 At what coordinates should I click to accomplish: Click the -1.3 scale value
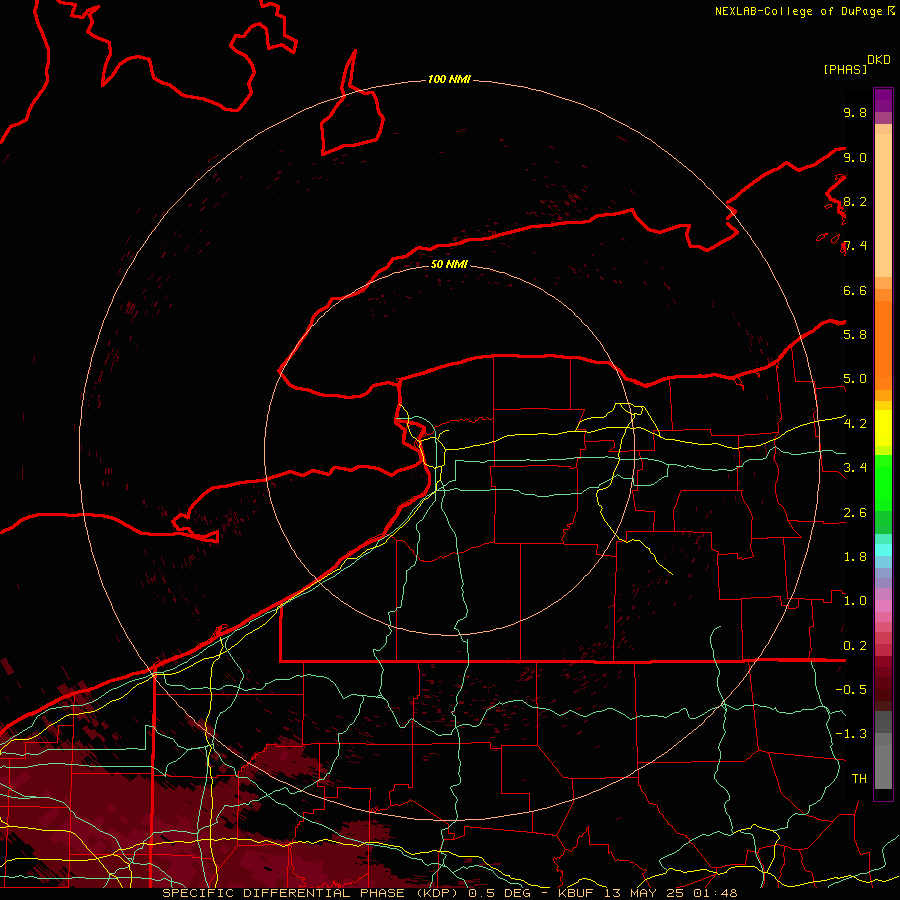coord(851,734)
